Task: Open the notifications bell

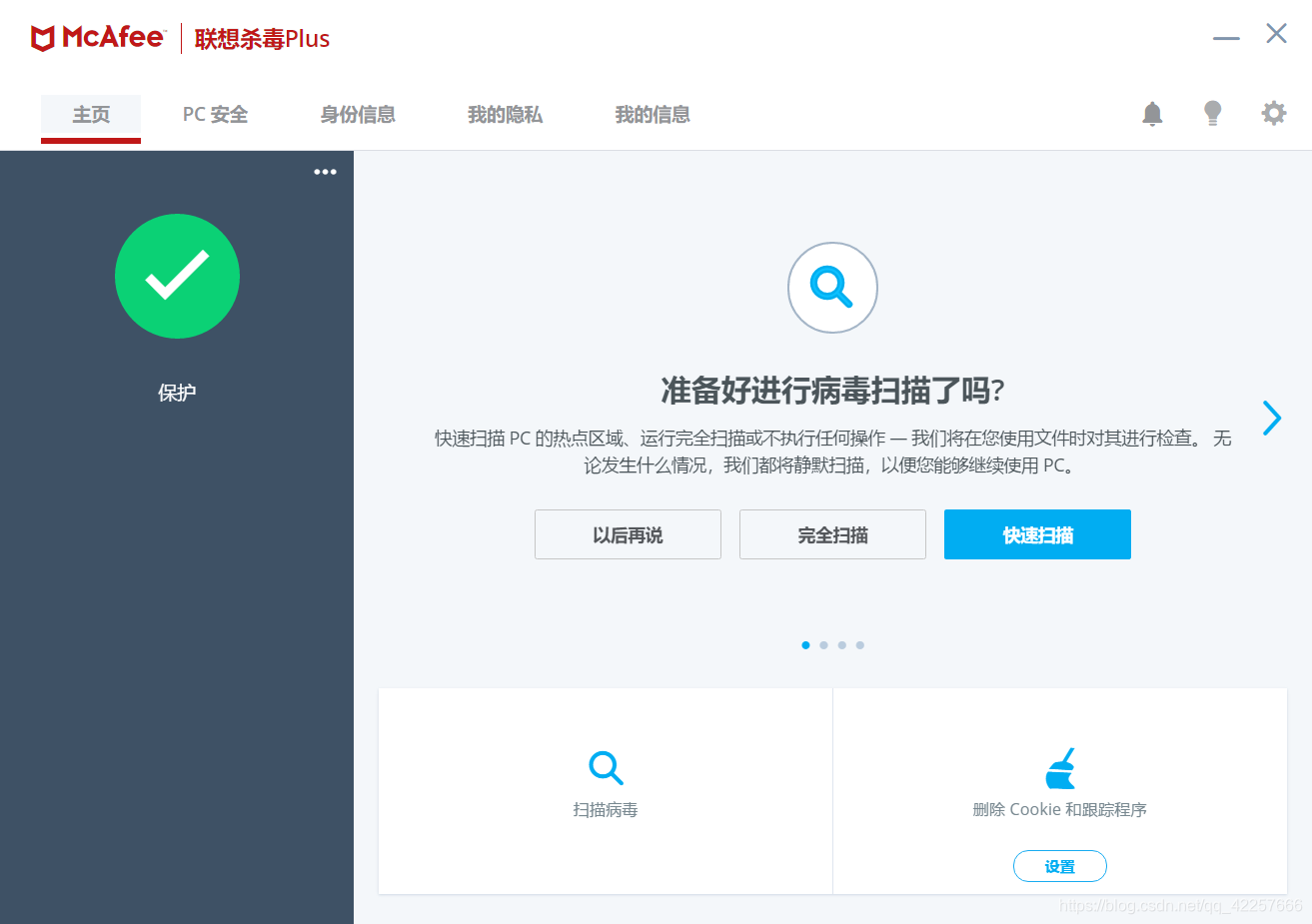Action: [1151, 113]
